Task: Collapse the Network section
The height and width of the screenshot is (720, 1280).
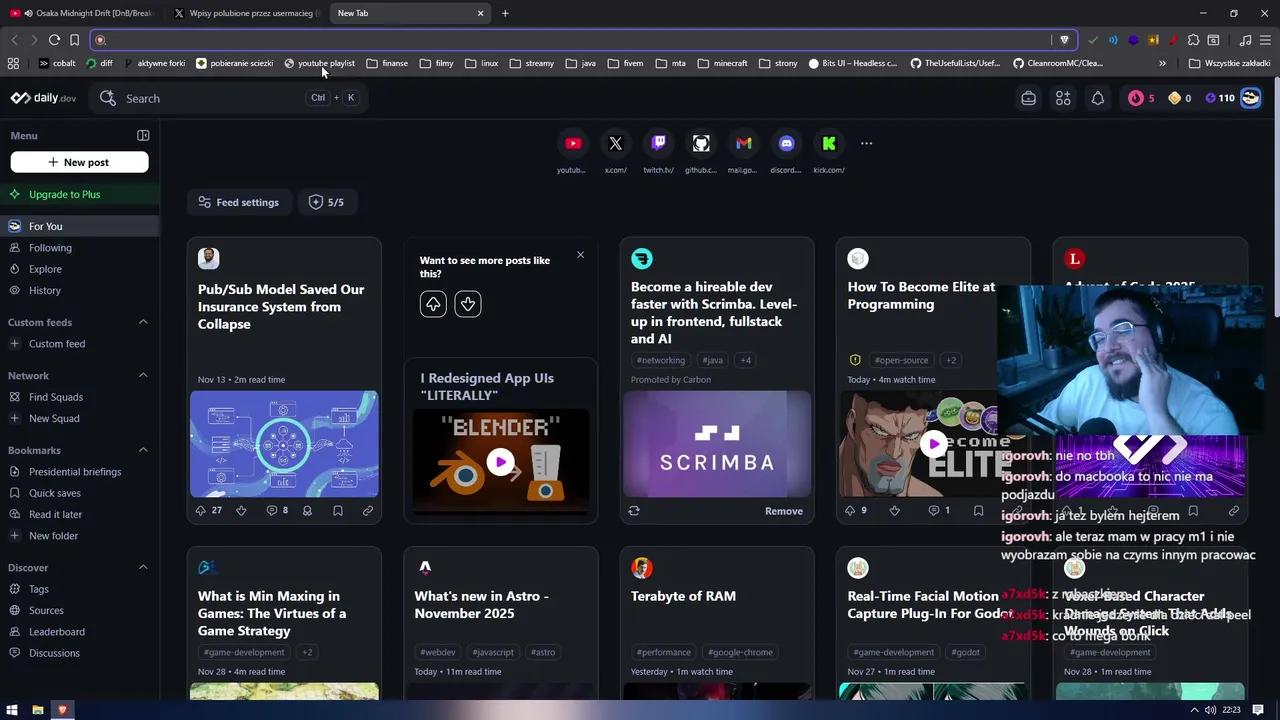Action: point(143,375)
